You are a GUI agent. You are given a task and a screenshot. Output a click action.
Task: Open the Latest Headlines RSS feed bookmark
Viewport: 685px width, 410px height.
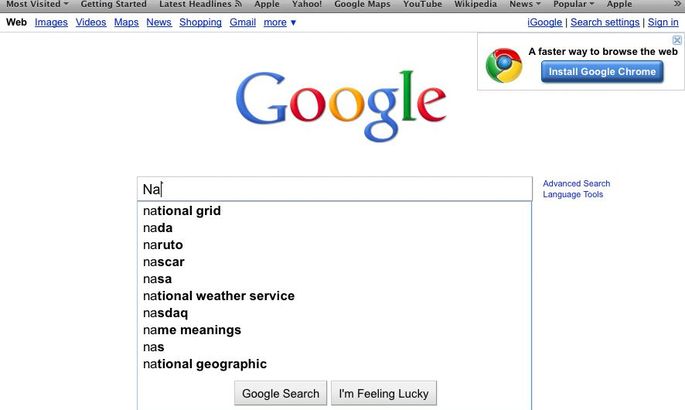tap(201, 4)
